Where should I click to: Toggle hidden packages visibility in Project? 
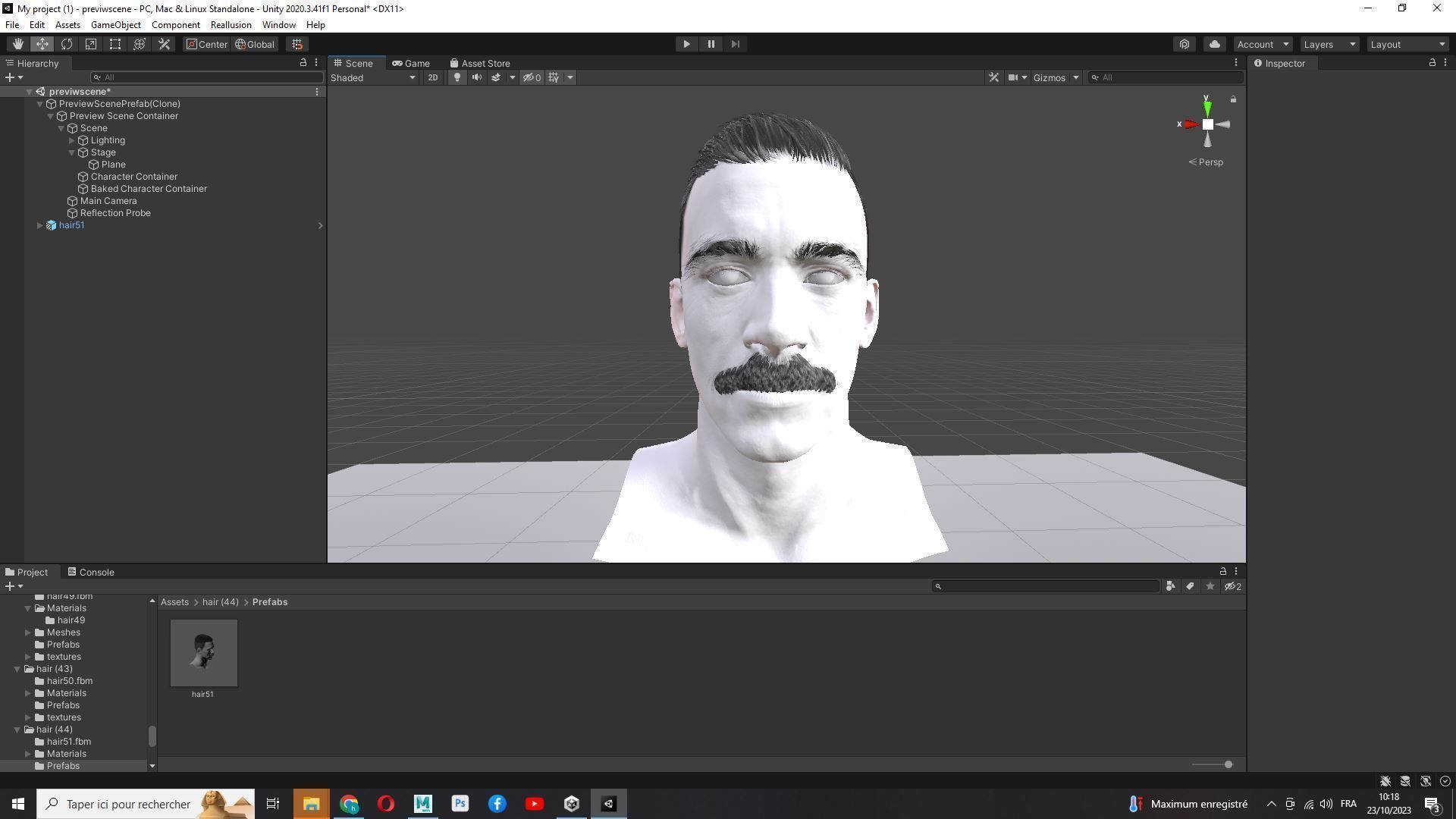pos(1233,586)
